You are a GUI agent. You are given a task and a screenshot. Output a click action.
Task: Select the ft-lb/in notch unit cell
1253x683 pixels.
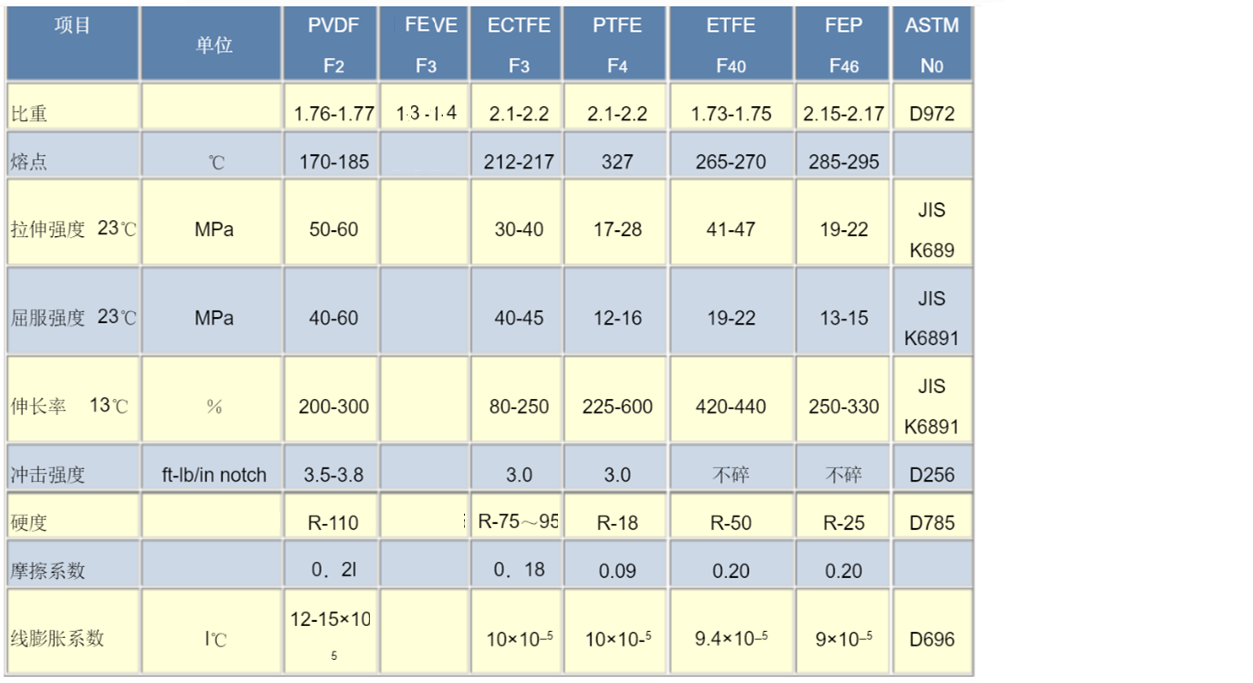point(214,475)
